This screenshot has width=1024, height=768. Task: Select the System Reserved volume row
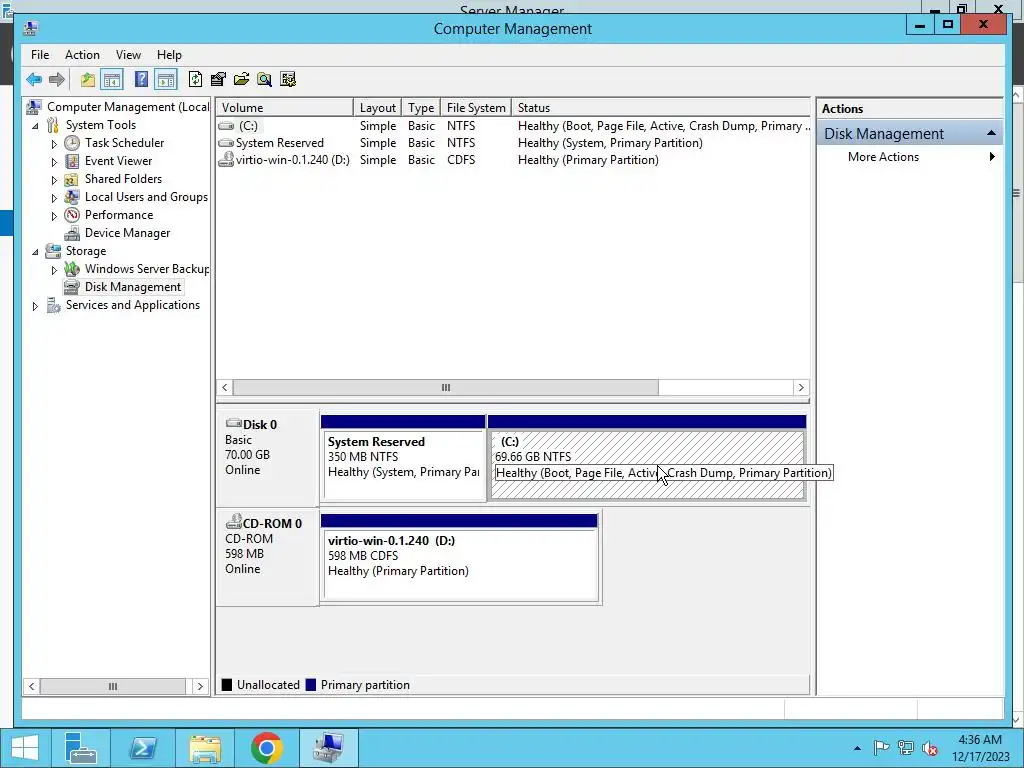(513, 143)
